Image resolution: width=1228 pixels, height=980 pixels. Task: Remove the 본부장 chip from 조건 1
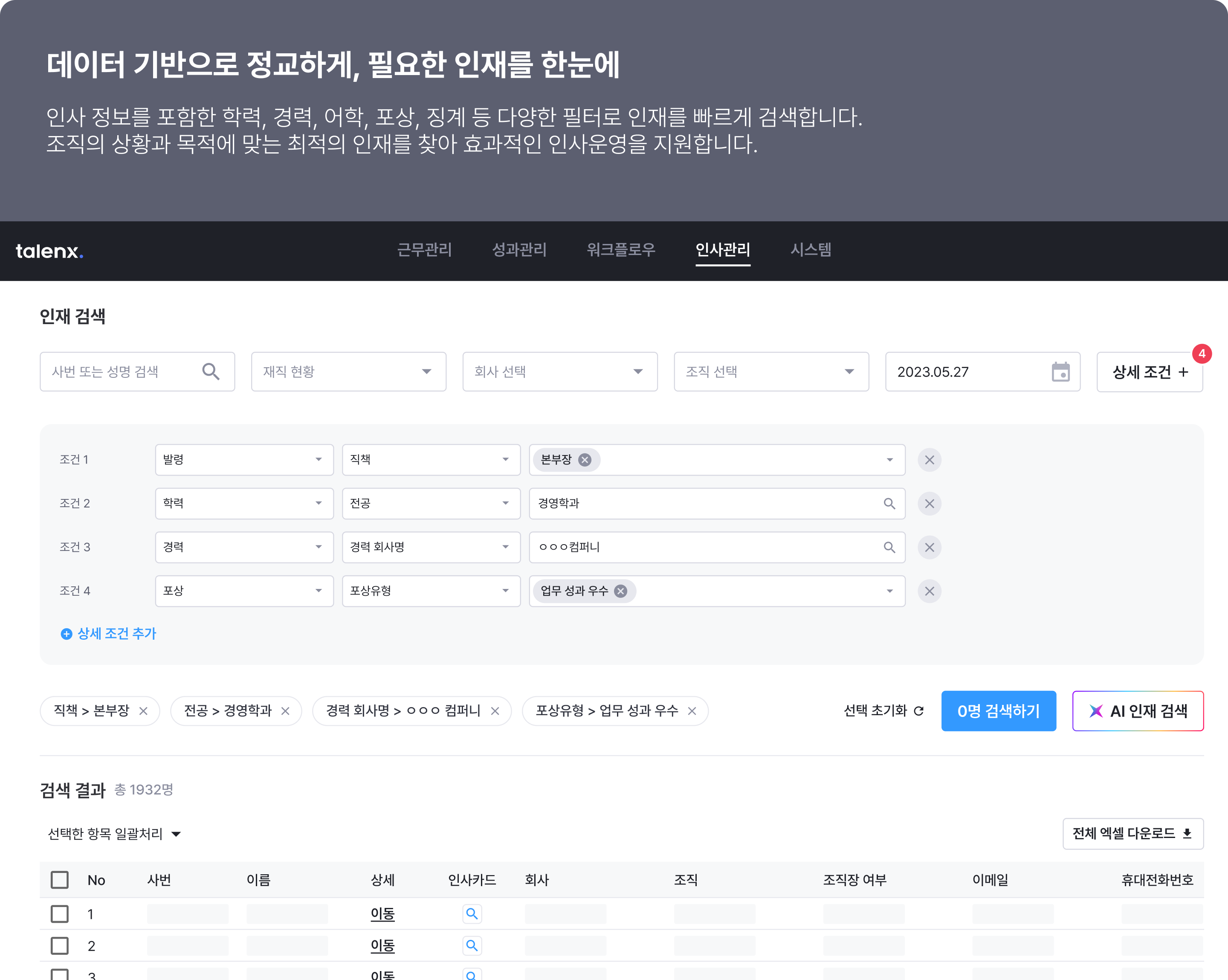[x=585, y=460]
